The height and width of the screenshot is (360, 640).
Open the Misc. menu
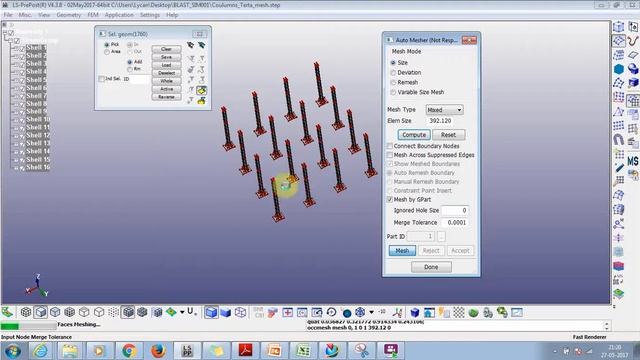click(25, 15)
